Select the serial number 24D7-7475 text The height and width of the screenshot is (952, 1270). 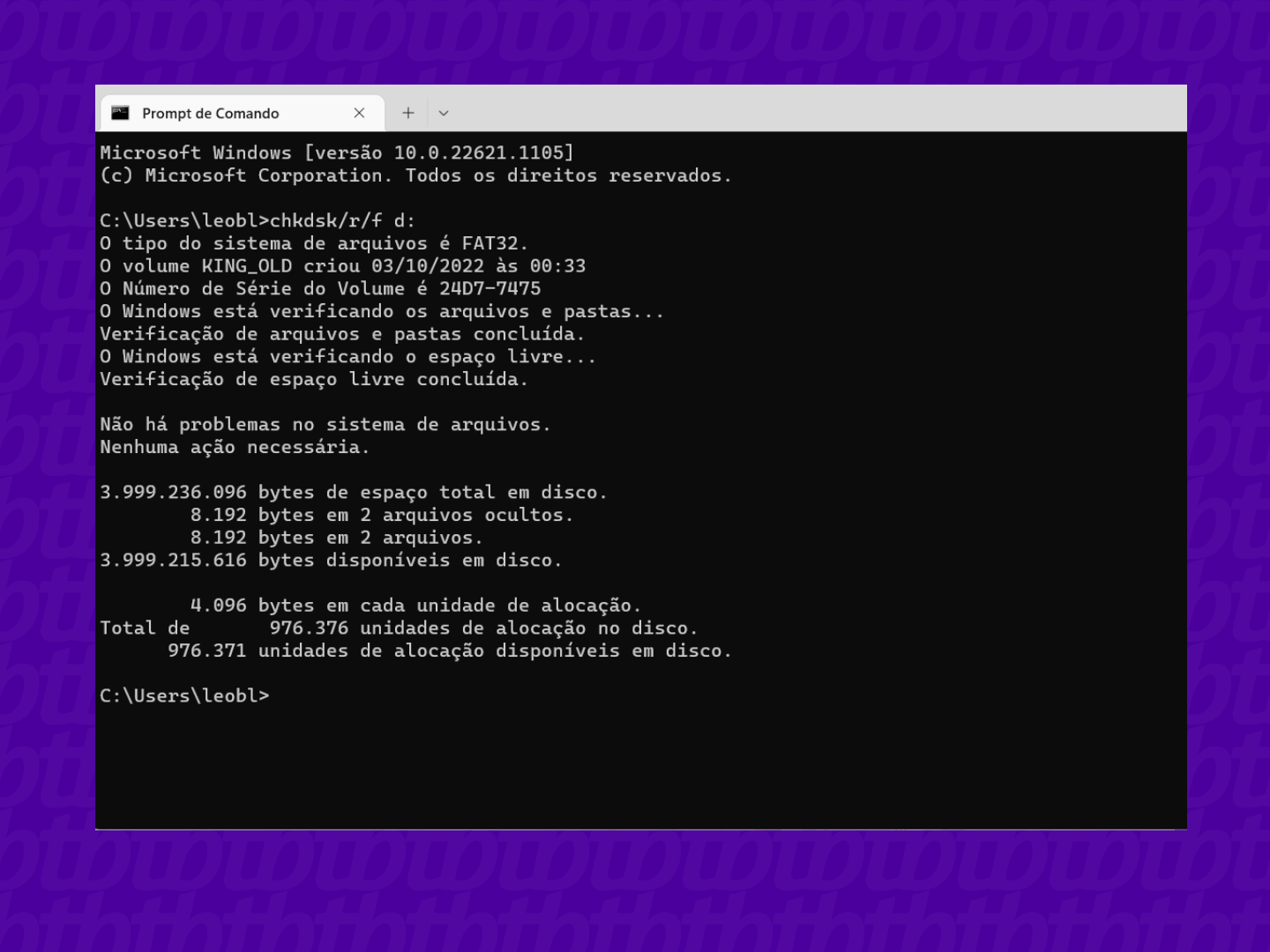[491, 288]
